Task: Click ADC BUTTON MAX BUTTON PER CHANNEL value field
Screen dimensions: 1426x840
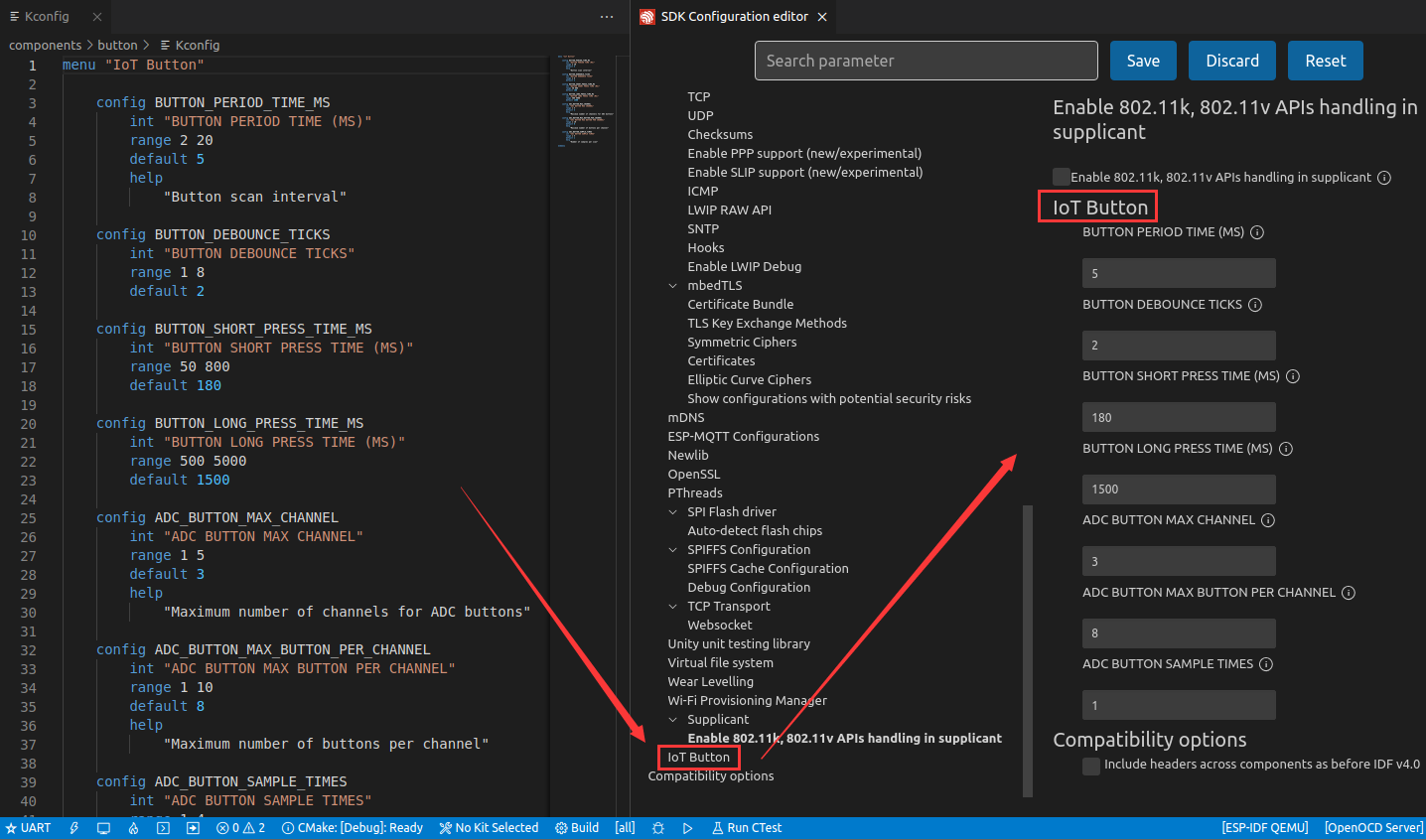Action: coord(1179,633)
